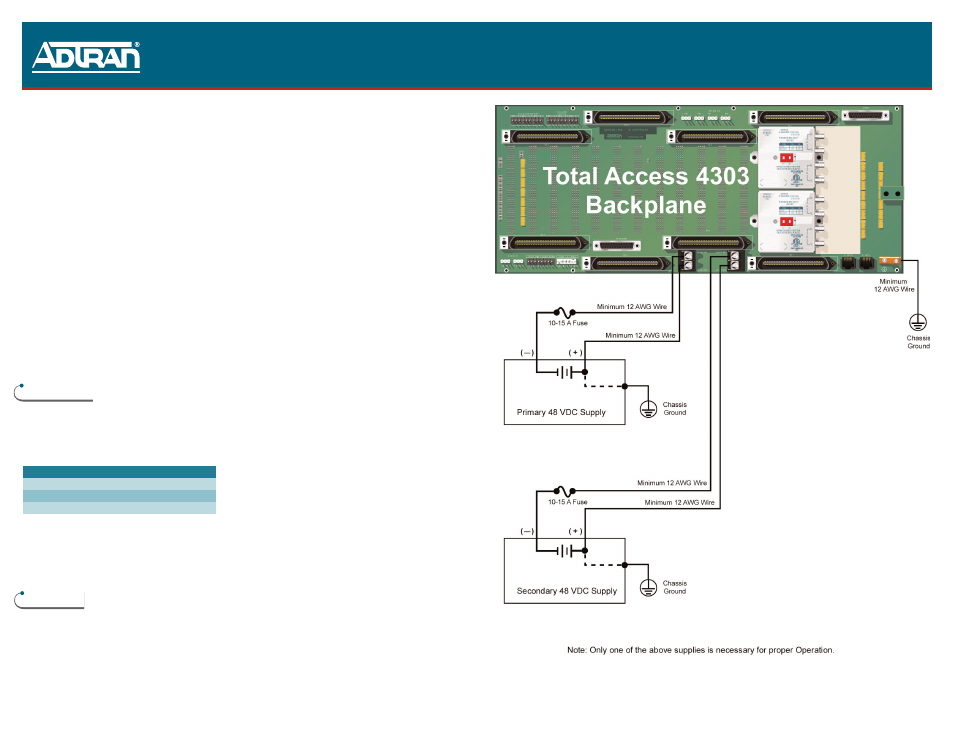Click the two-line "Minimum 12 AWG Wire" label under the ground lug
This screenshot has height=737, width=954.
[894, 285]
